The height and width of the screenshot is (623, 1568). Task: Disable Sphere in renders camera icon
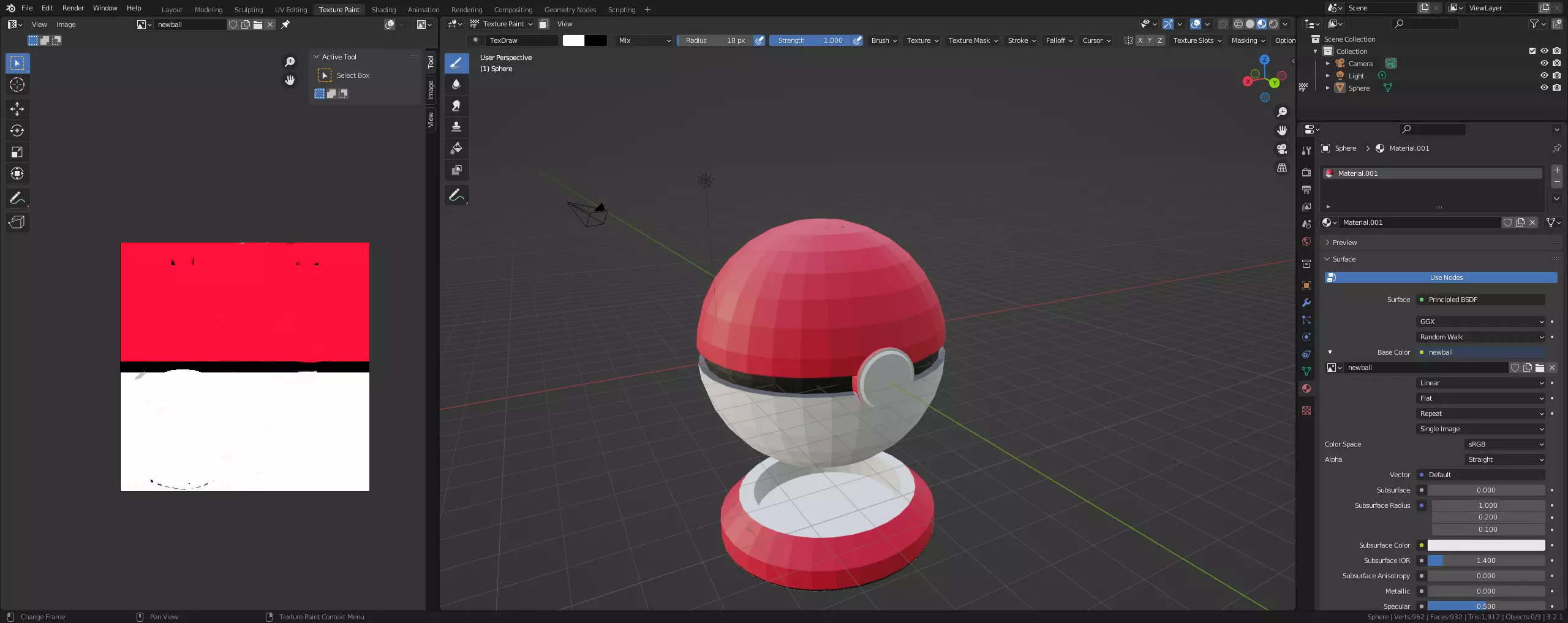coord(1556,88)
